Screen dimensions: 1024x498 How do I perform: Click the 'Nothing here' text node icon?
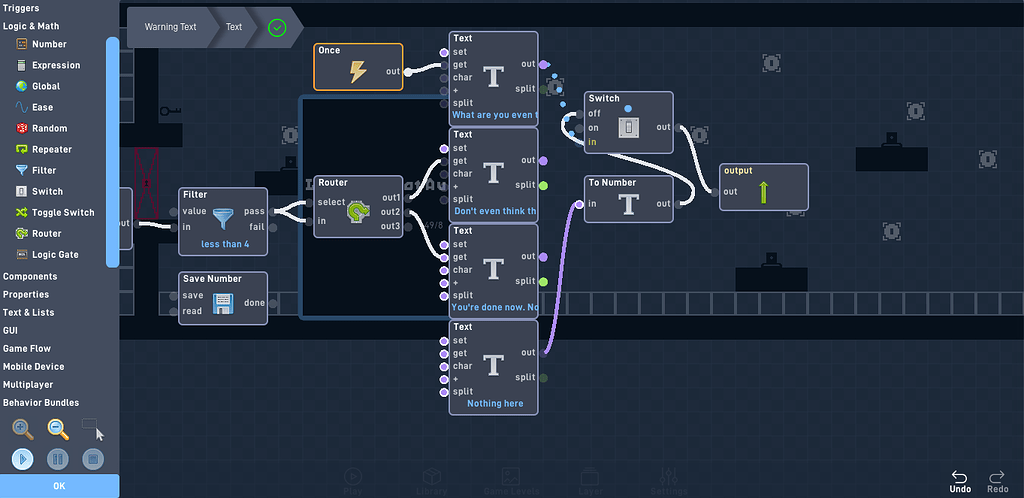coord(494,366)
